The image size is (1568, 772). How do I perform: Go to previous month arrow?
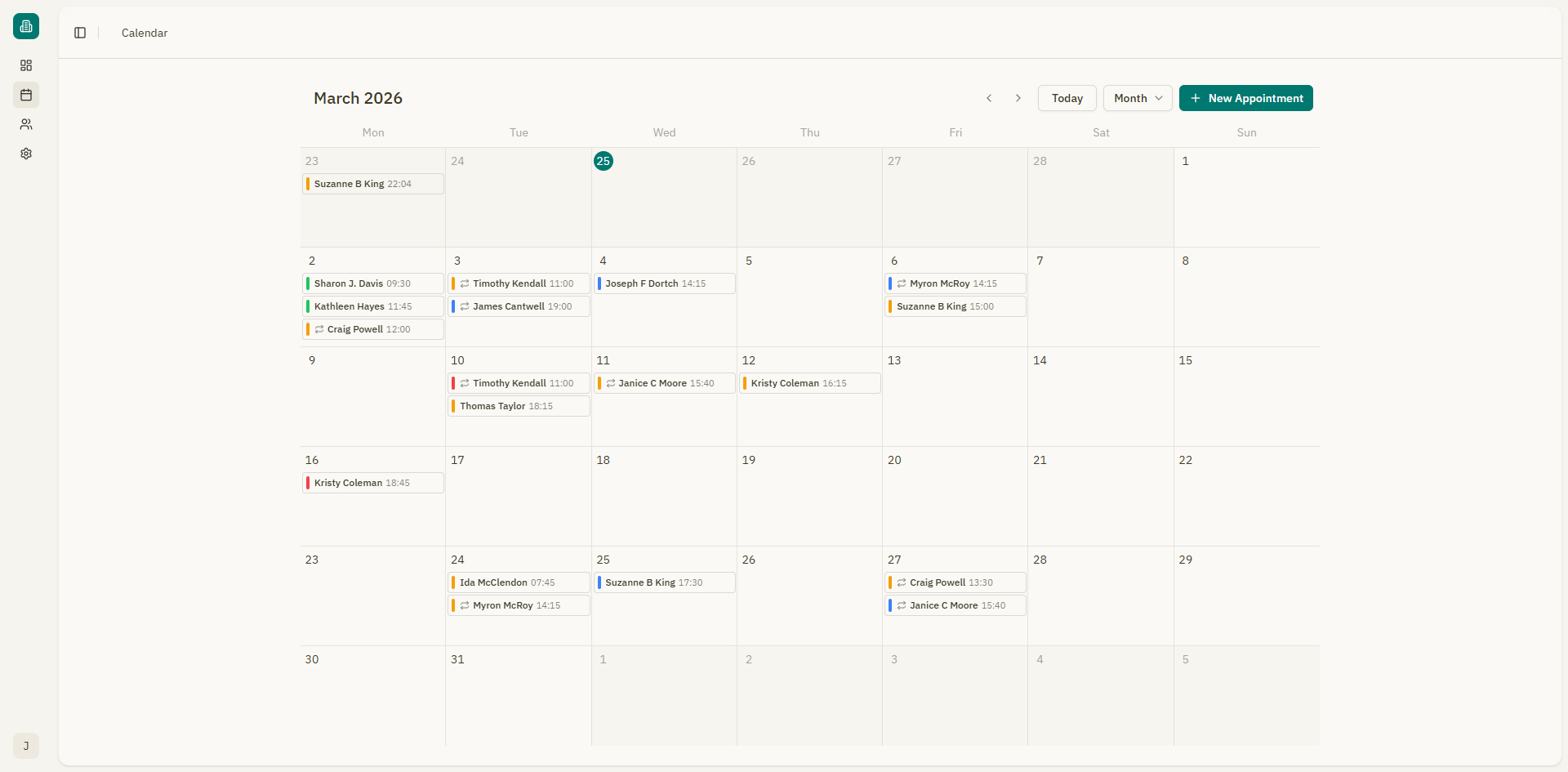click(989, 98)
